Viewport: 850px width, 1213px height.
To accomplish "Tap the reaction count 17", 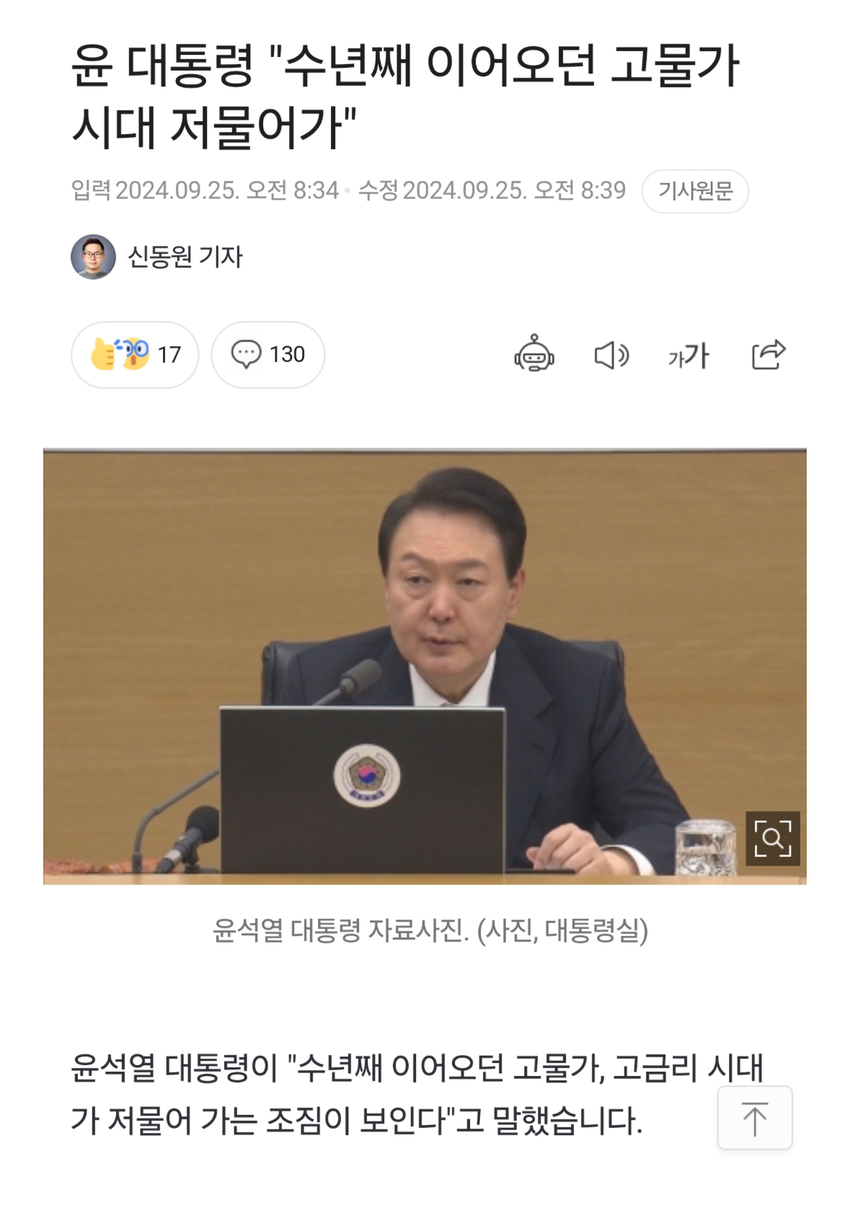I will [169, 354].
